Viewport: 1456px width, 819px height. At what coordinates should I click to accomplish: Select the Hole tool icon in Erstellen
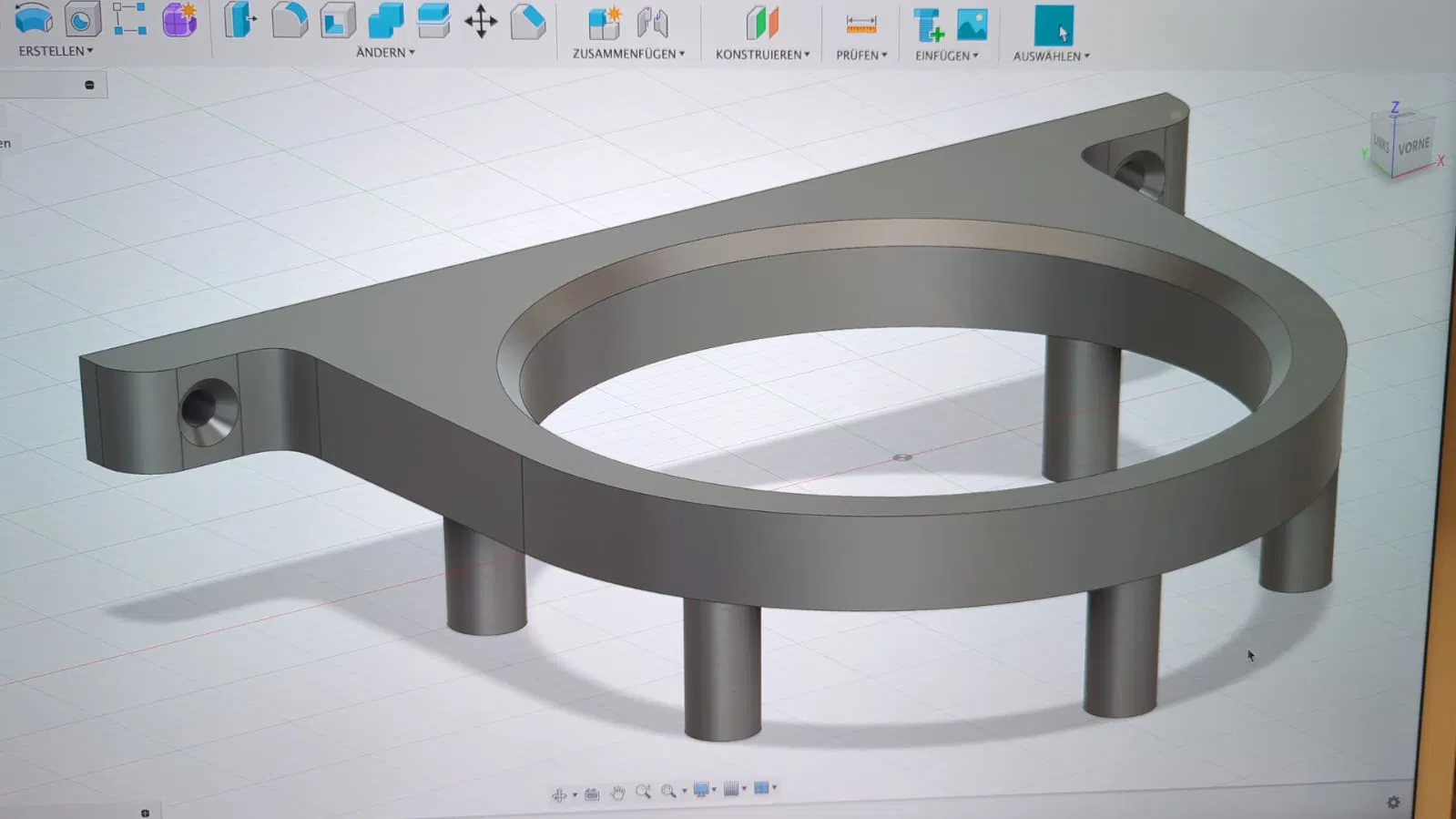82,19
